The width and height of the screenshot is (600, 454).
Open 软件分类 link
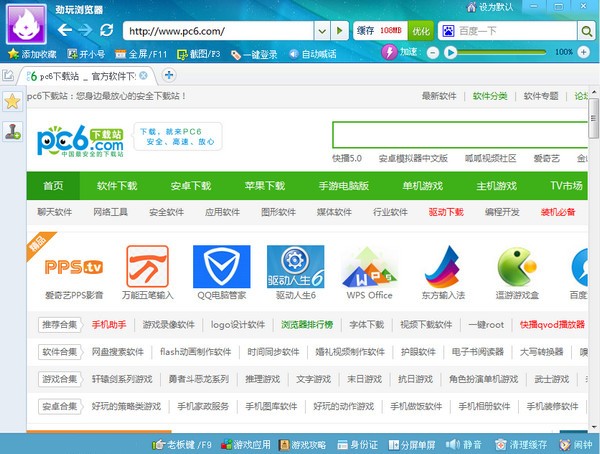pos(490,96)
